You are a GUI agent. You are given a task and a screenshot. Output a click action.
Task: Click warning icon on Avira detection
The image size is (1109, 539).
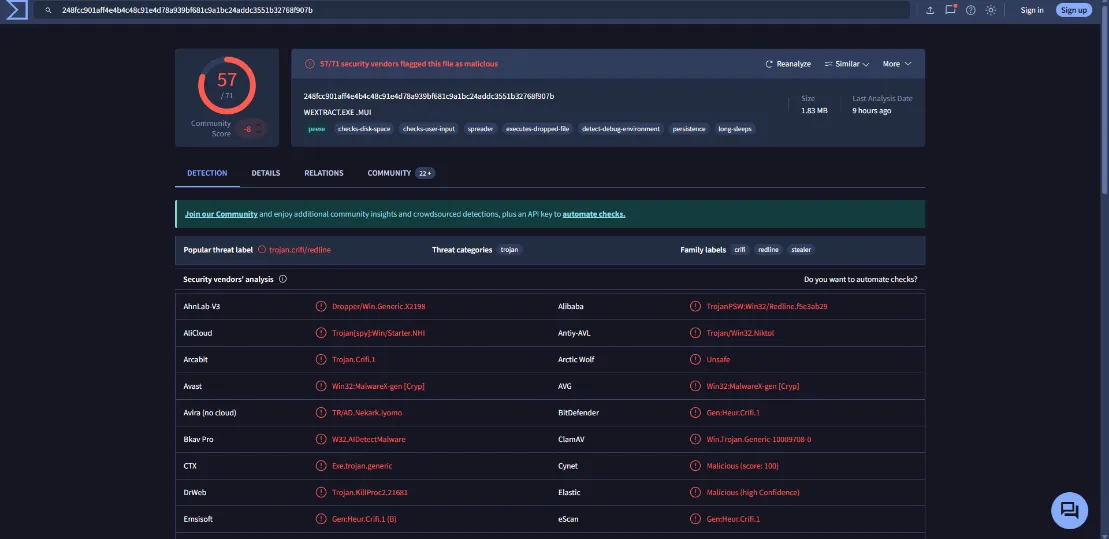pyautogui.click(x=321, y=412)
